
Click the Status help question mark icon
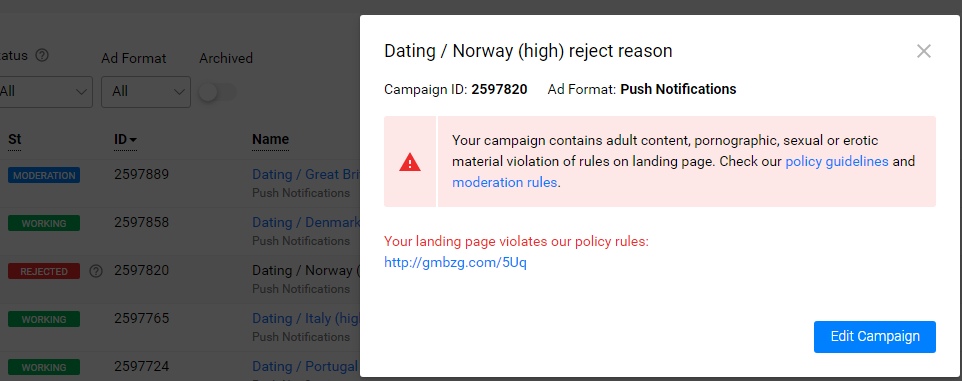coord(42,55)
